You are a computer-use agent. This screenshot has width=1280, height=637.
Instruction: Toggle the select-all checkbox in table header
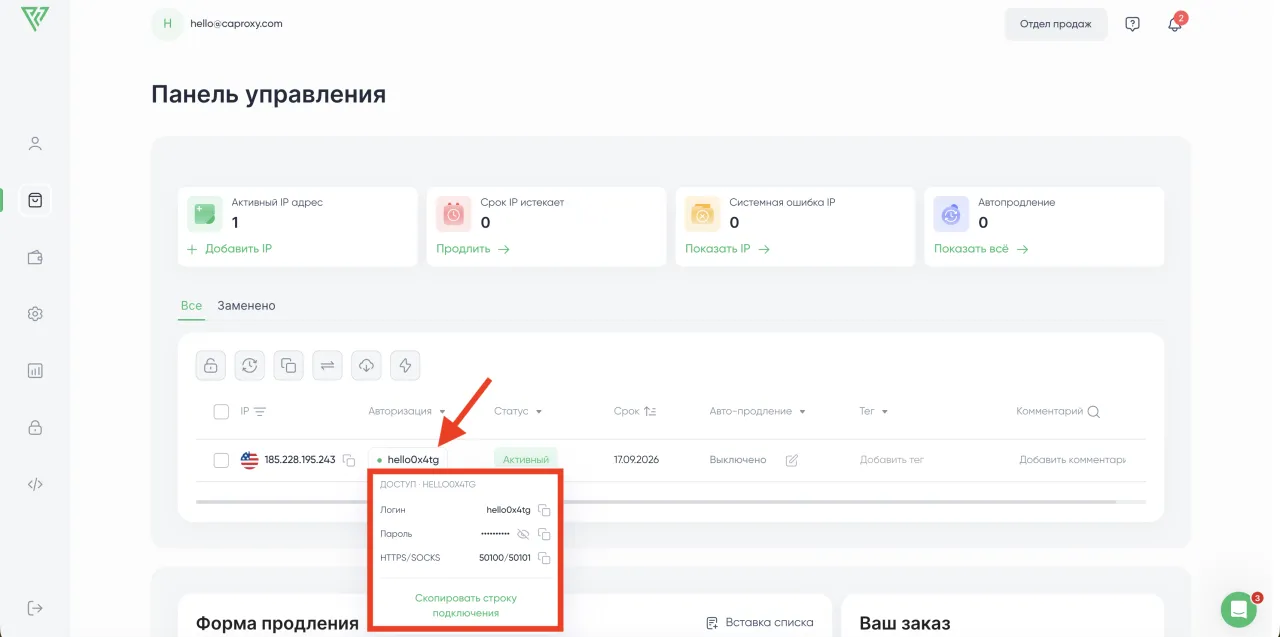coord(221,411)
